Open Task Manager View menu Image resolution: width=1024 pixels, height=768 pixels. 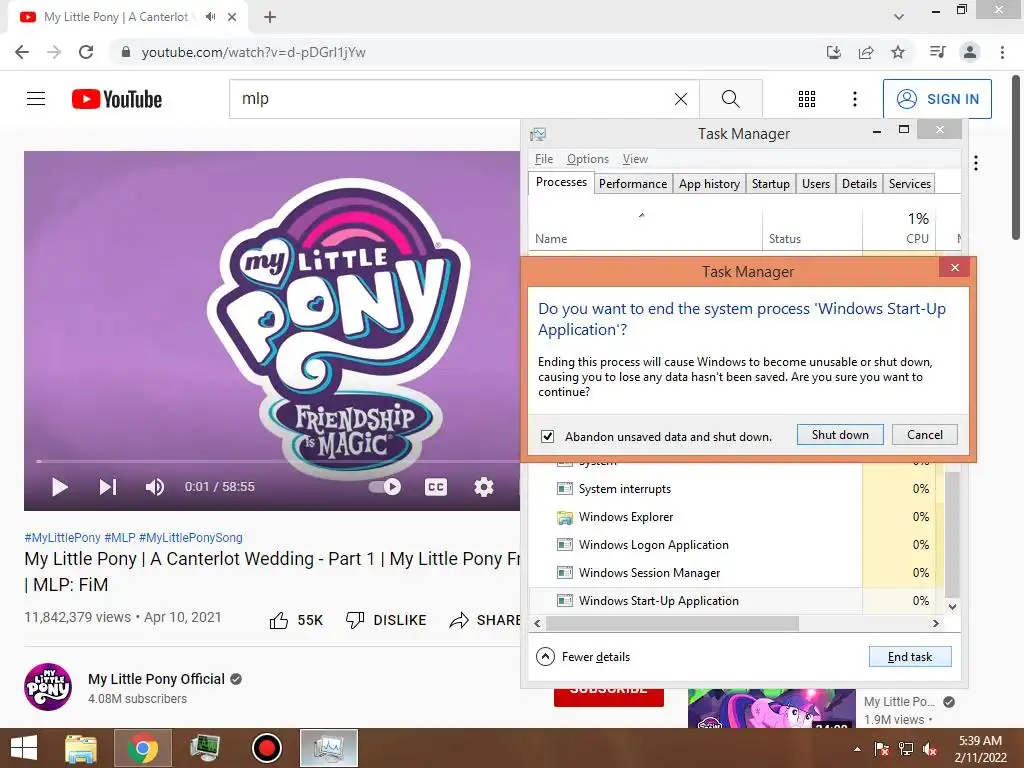click(x=635, y=159)
